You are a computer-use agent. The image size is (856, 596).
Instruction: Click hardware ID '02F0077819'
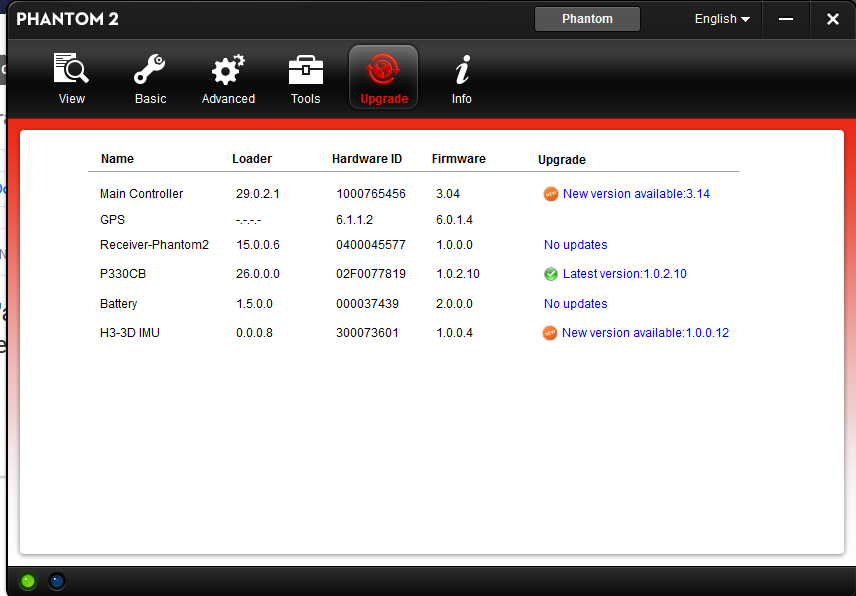pos(371,274)
